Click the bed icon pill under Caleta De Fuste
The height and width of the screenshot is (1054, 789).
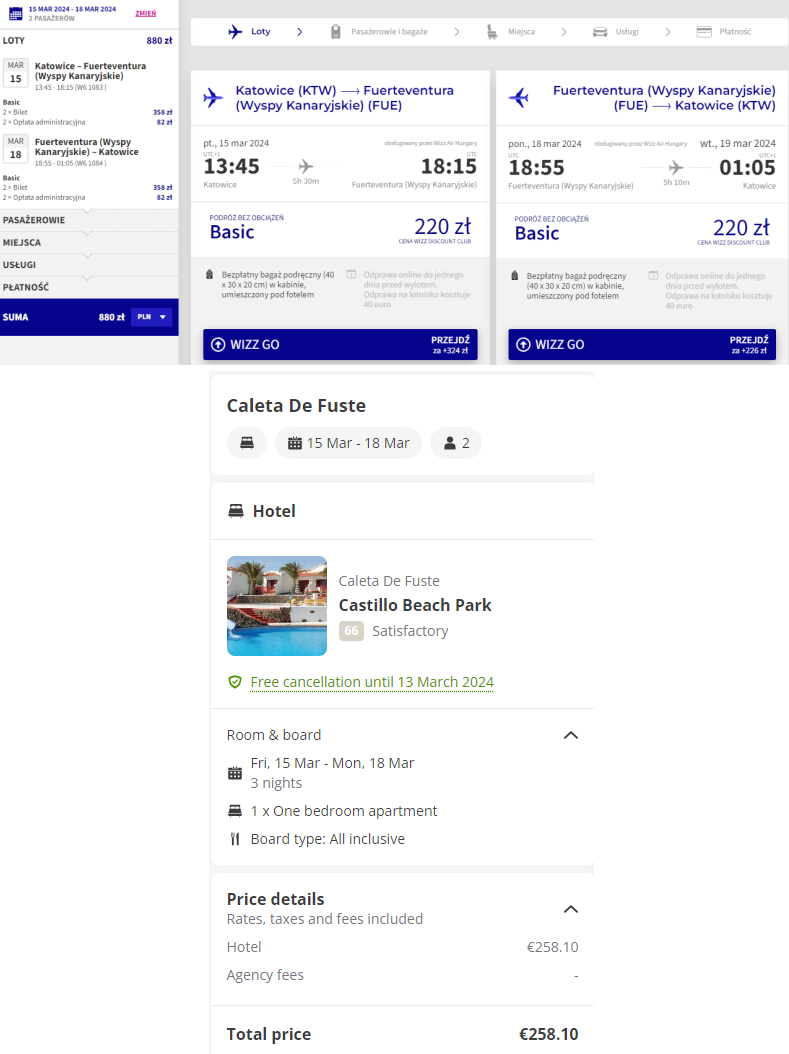pyautogui.click(x=247, y=443)
